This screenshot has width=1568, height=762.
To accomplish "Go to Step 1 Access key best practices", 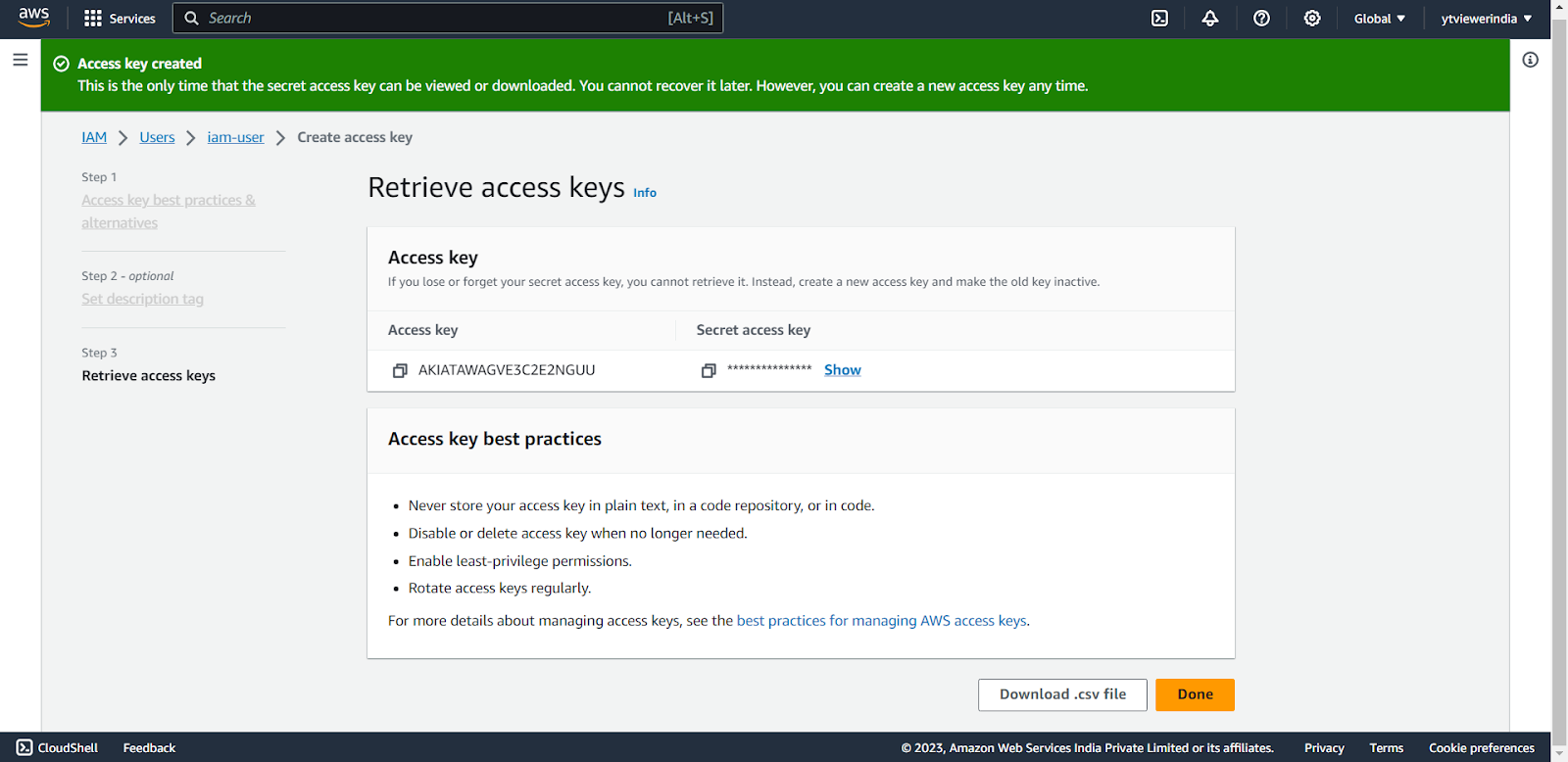I will 169,212.
